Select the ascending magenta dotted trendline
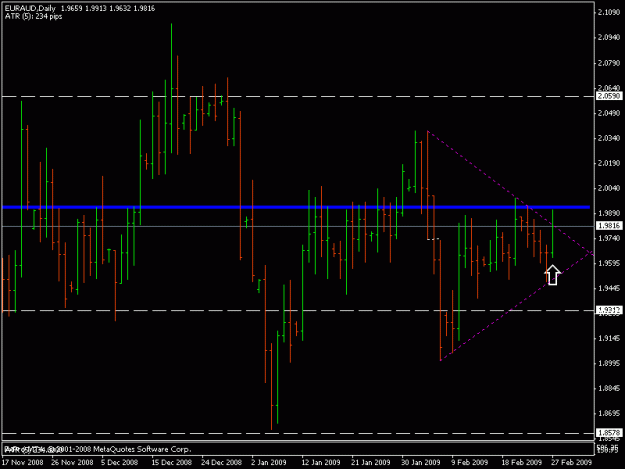This screenshot has width=625, height=469. click(516, 306)
